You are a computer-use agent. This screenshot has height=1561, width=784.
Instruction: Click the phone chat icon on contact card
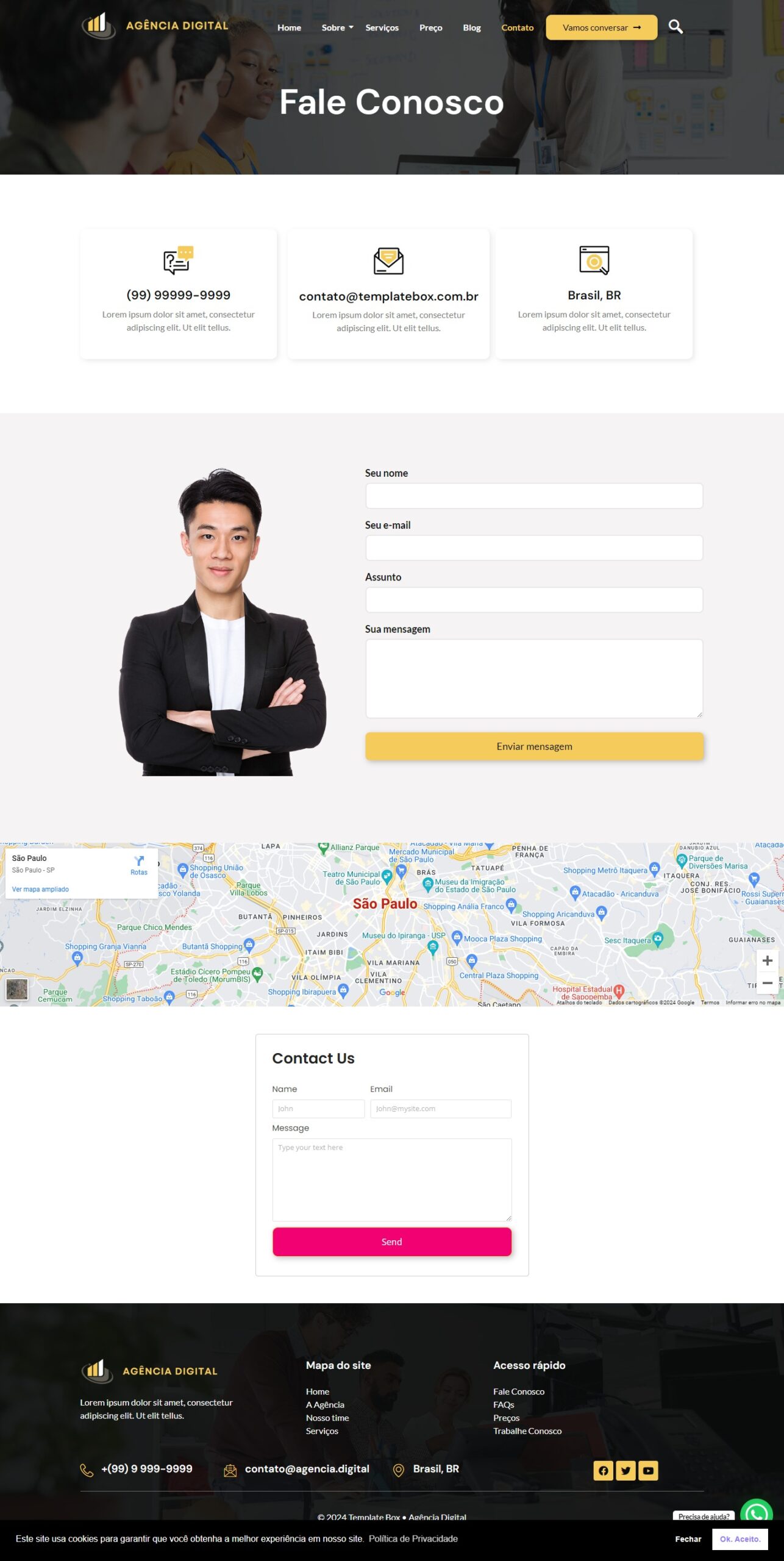(178, 260)
